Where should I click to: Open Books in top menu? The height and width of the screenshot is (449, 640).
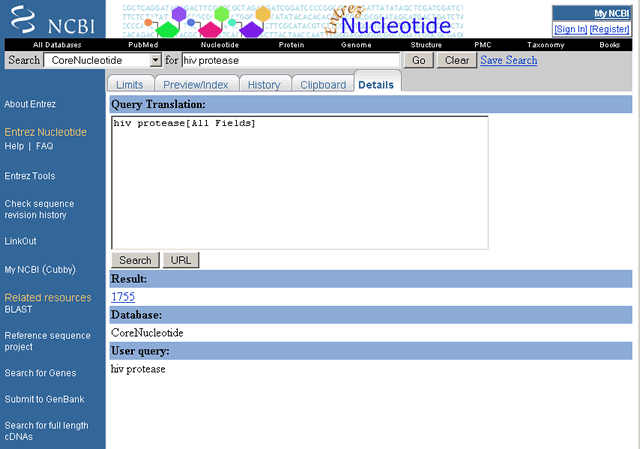(x=610, y=45)
